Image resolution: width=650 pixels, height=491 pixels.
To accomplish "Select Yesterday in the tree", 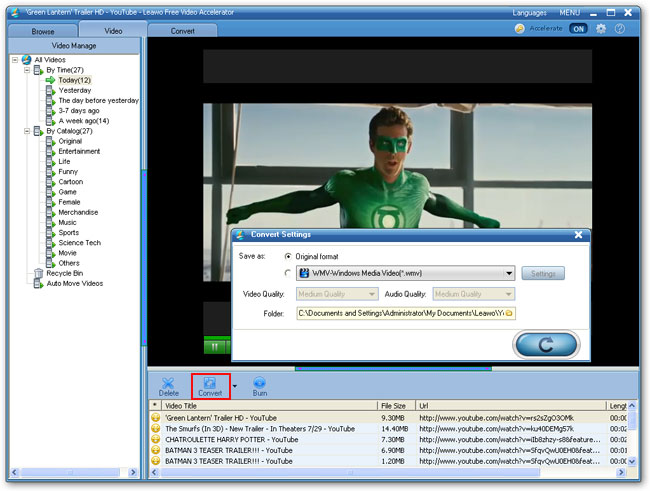I will coord(75,90).
